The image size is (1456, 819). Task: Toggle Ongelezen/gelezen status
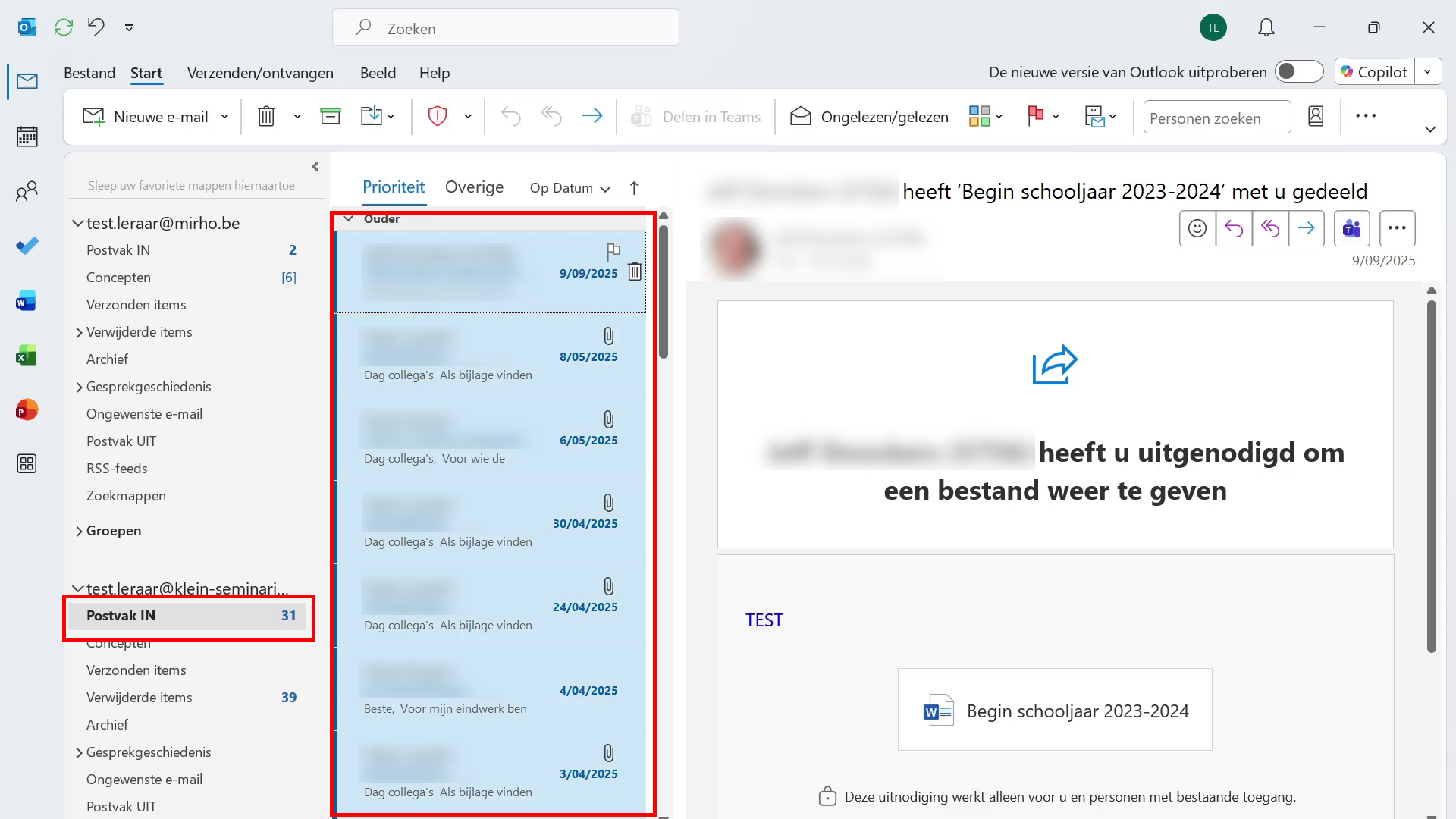coord(870,117)
